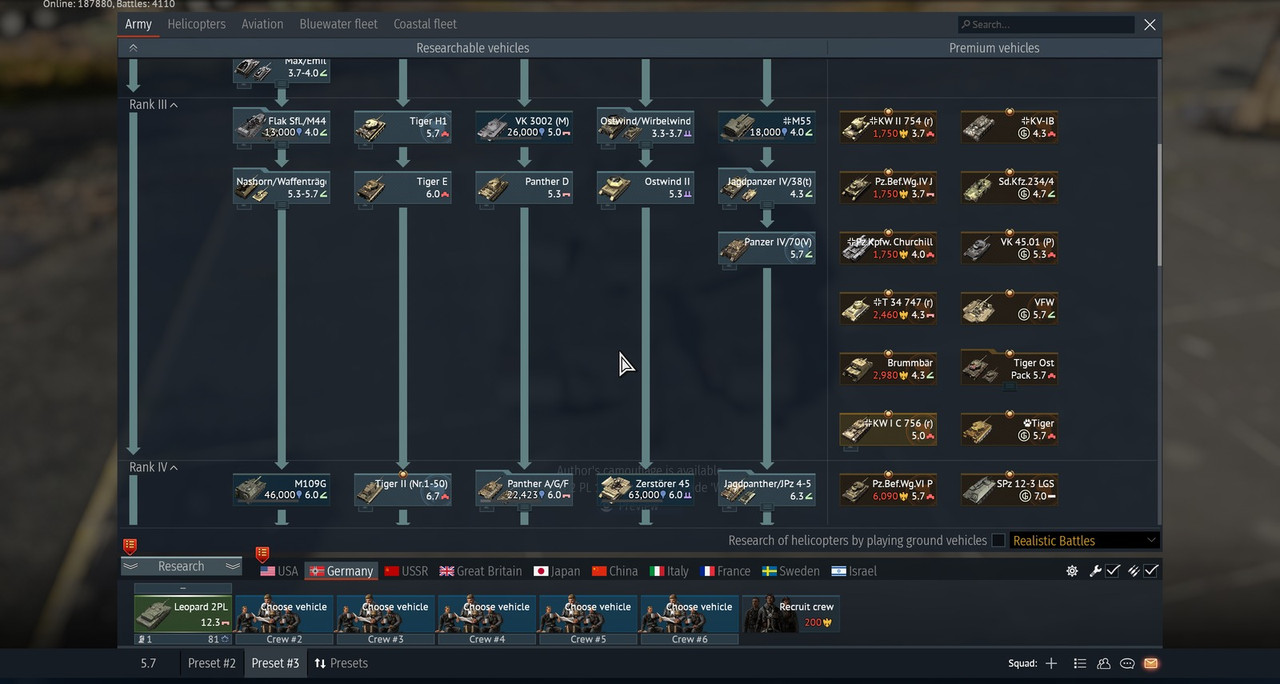Open the chat bubble icon

pos(1127,663)
